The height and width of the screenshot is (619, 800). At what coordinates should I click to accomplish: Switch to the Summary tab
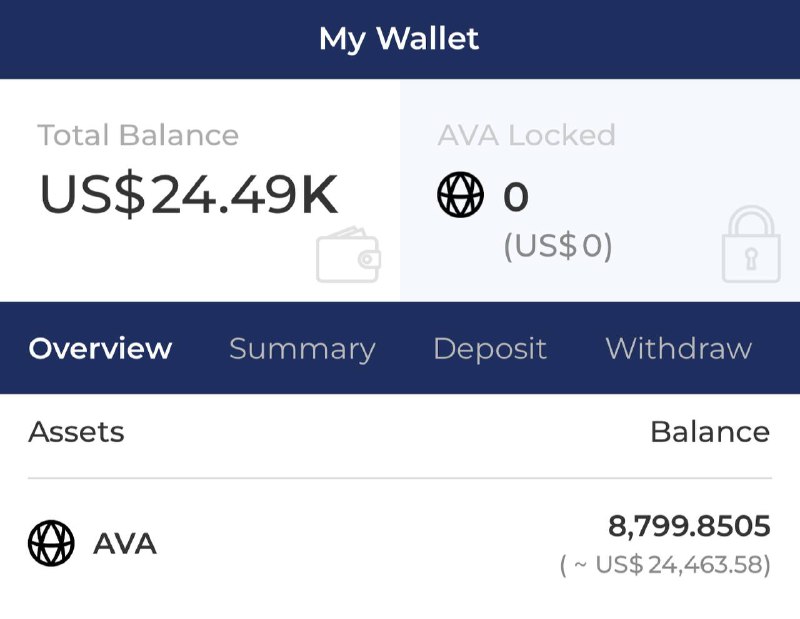click(303, 350)
